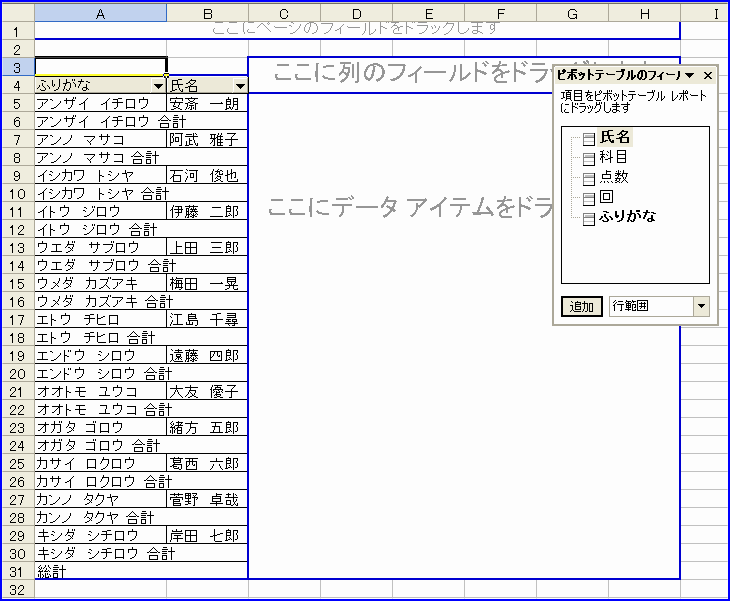This screenshot has width=730, height=601.
Task: Click cell 遠藤 四郎
Action: coord(207,356)
